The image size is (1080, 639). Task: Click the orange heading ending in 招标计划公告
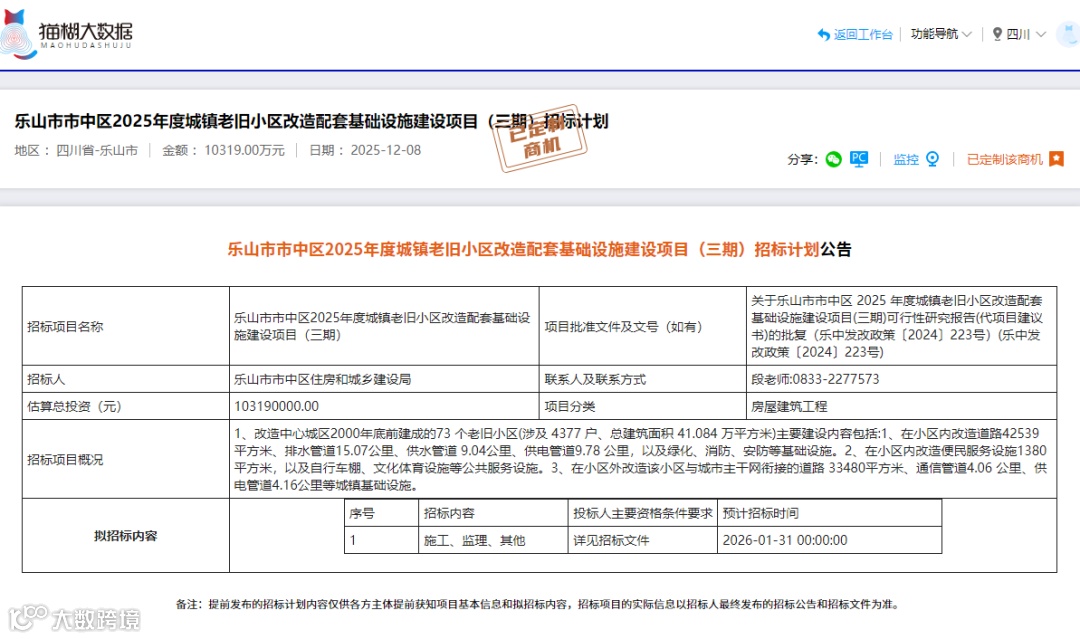pyautogui.click(x=539, y=249)
